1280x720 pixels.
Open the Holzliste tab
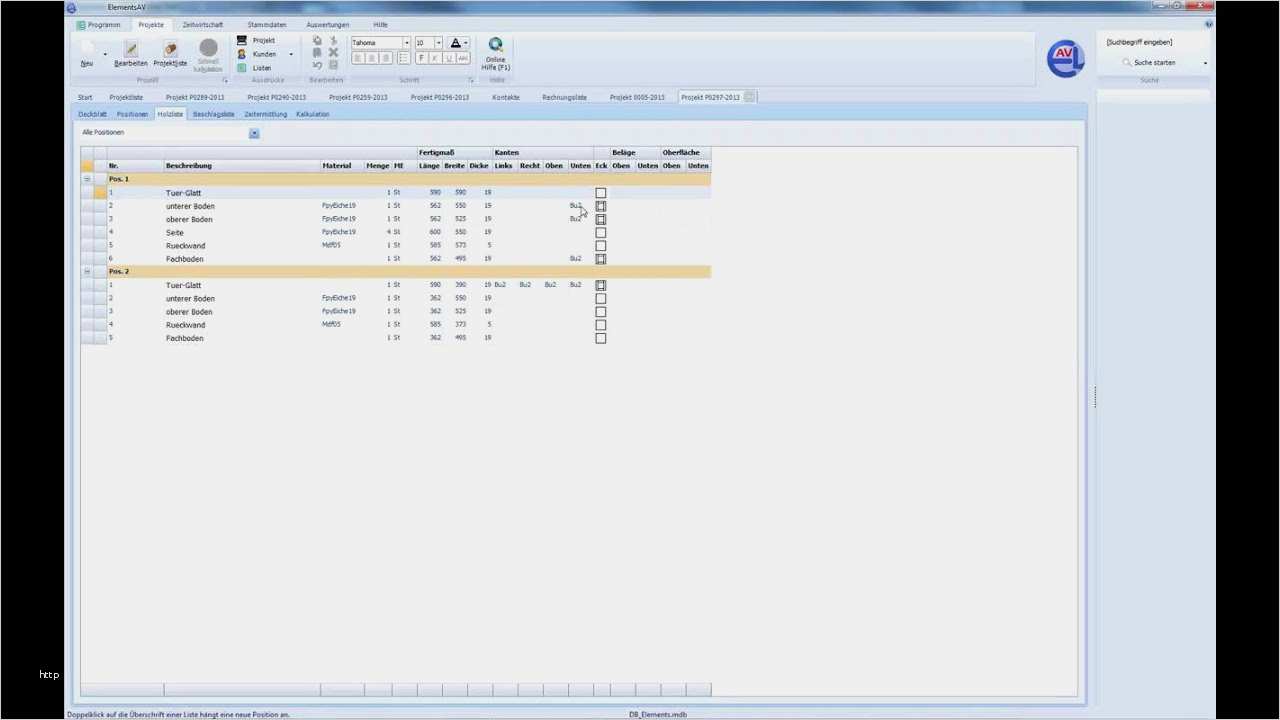coord(169,114)
